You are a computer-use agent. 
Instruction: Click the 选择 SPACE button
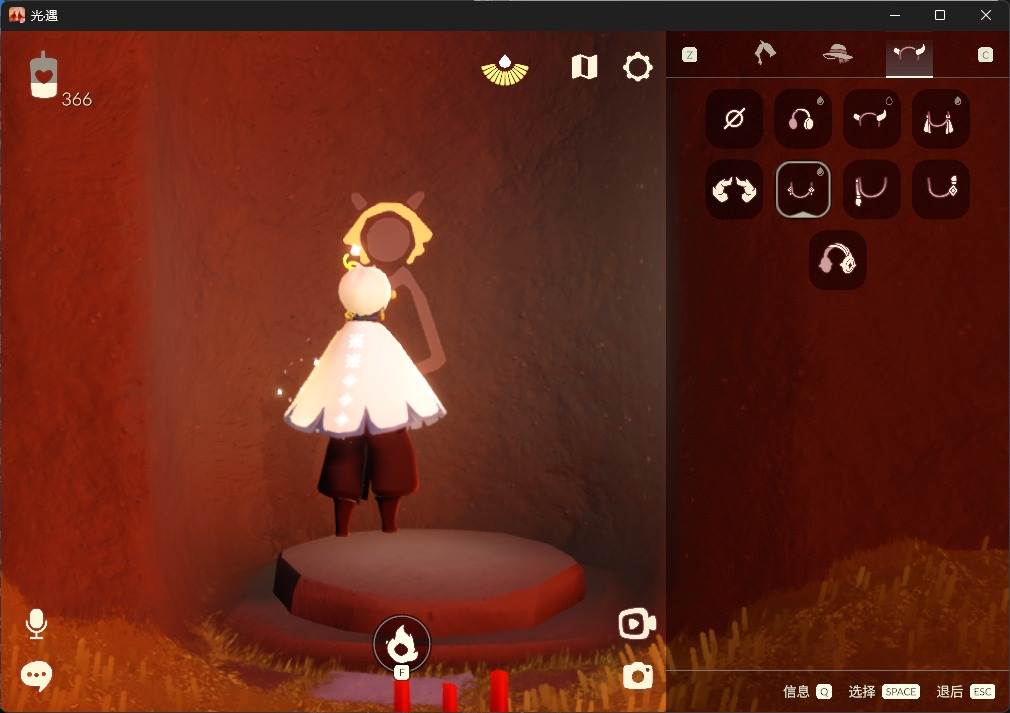(884, 692)
